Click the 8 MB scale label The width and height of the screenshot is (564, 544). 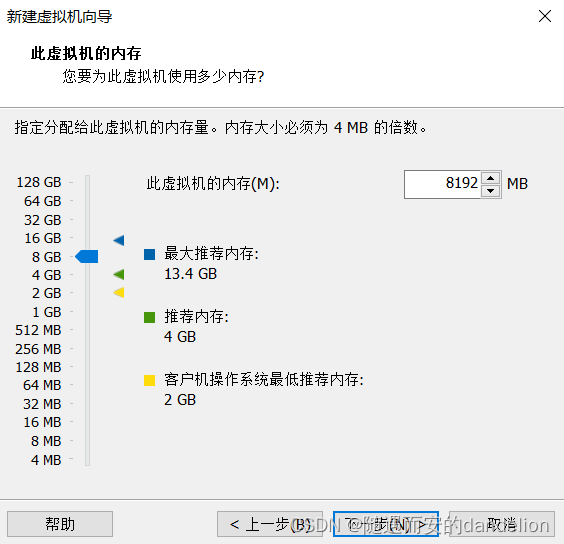(46, 441)
